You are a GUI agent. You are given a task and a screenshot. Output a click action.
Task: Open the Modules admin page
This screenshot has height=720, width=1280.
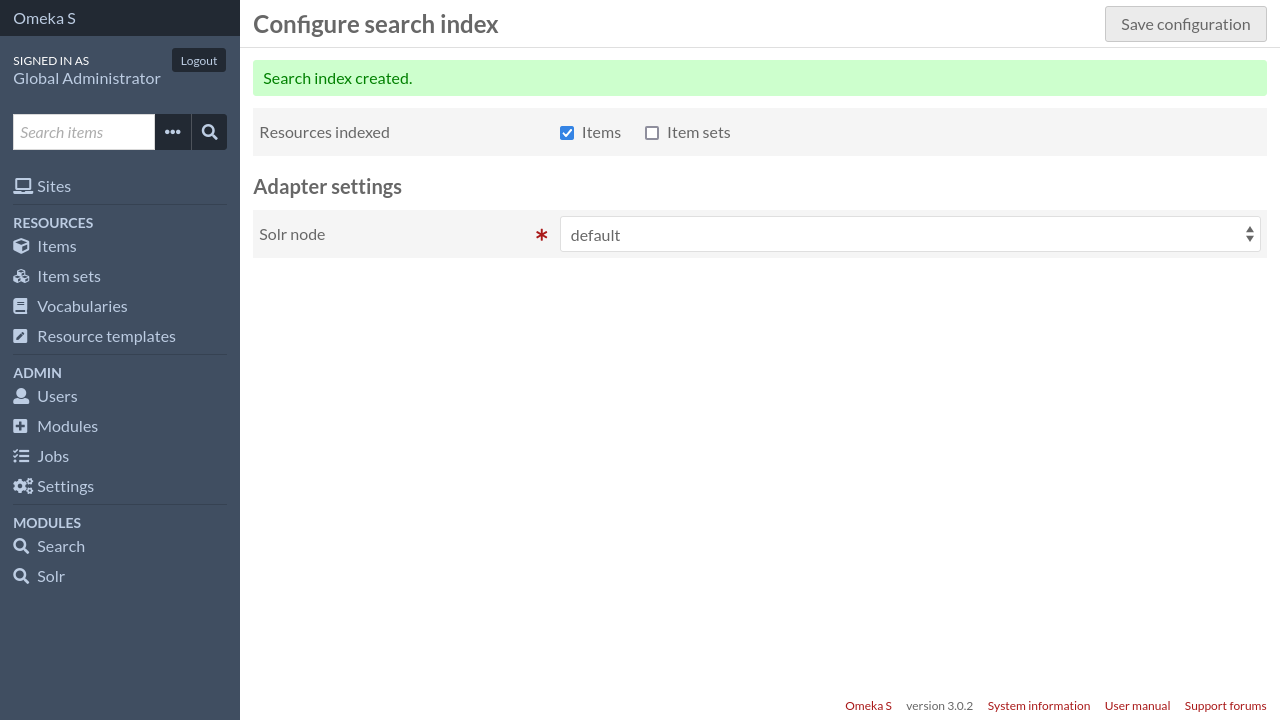tap(67, 426)
